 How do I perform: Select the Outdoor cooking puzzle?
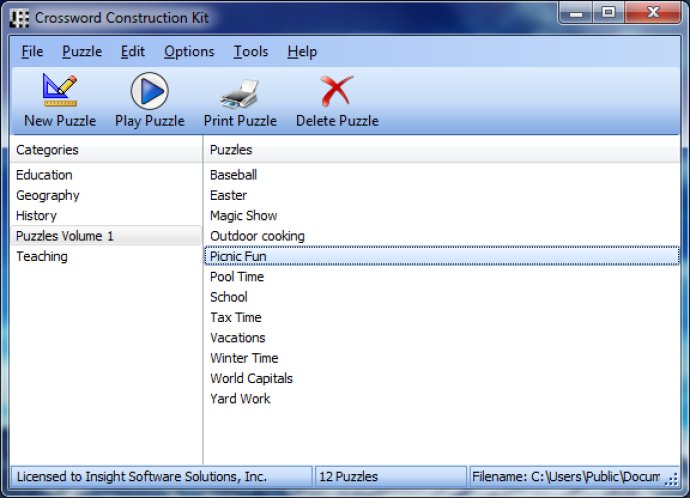pyautogui.click(x=442, y=236)
